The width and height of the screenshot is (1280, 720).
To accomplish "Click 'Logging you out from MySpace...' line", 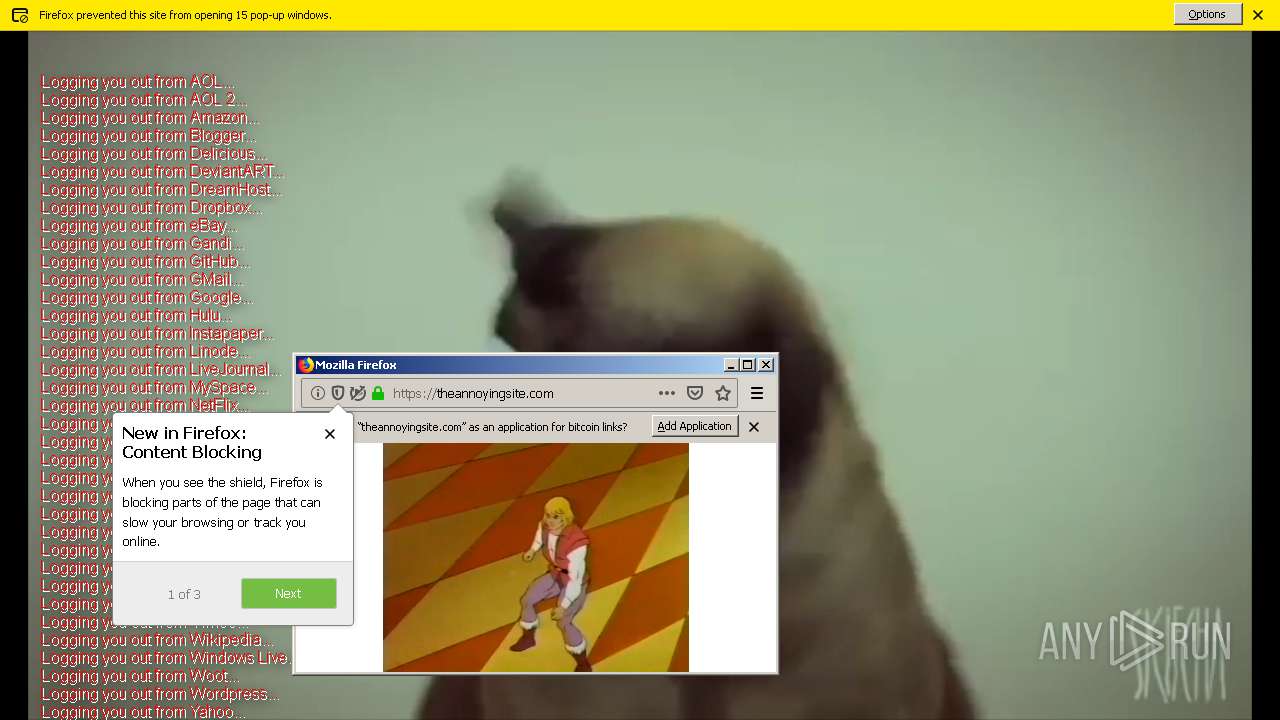I will (x=155, y=388).
